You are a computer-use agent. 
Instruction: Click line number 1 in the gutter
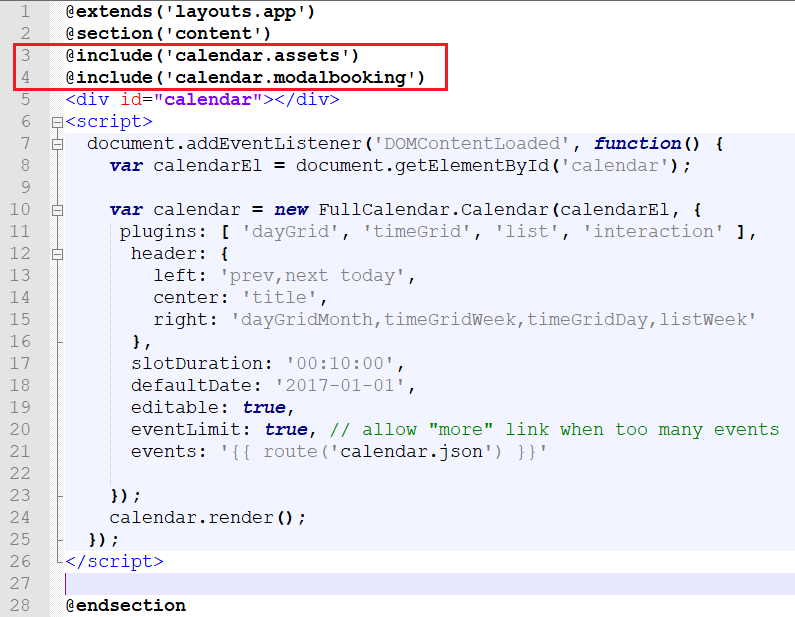click(x=25, y=13)
